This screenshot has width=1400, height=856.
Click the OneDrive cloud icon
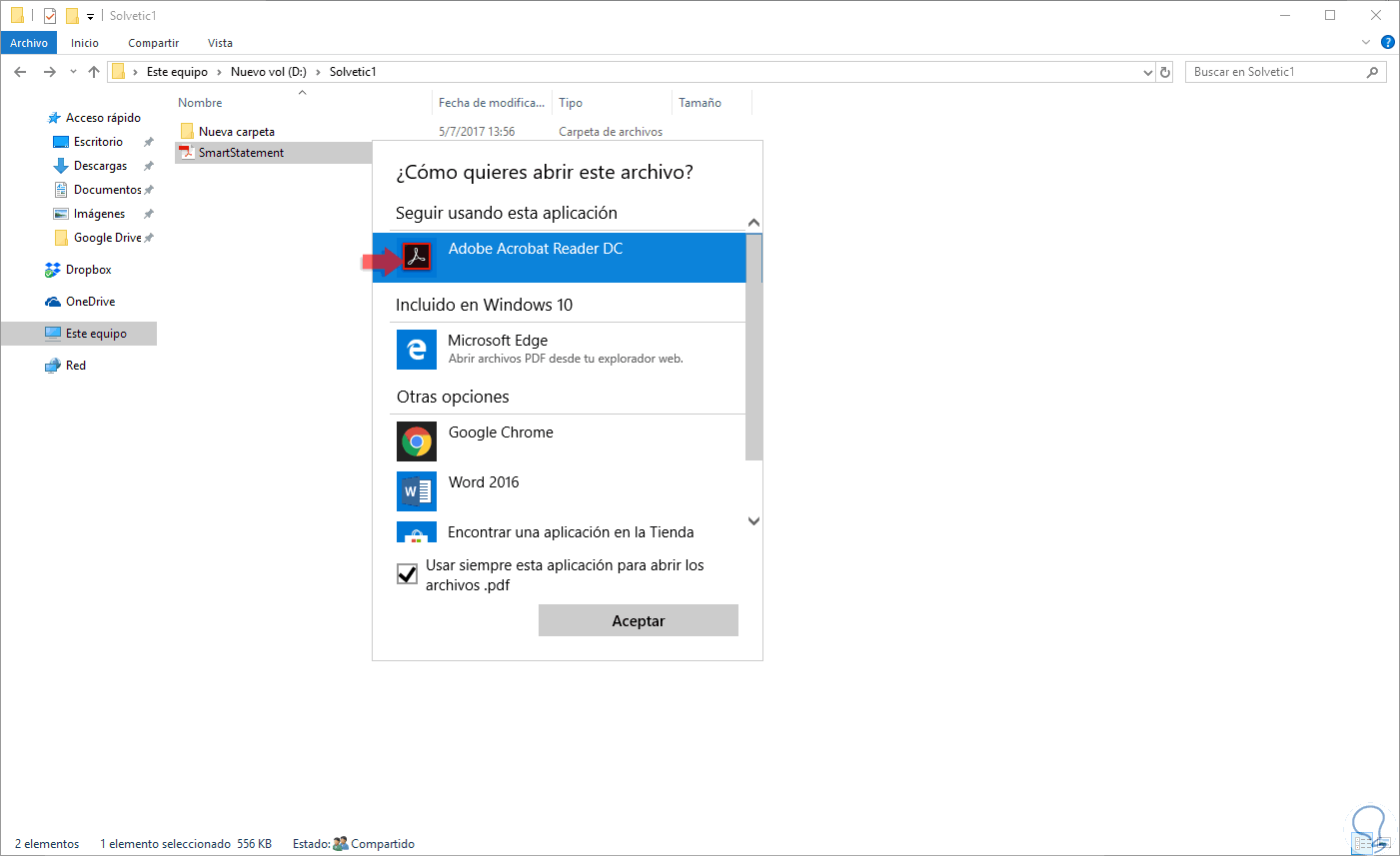point(53,302)
